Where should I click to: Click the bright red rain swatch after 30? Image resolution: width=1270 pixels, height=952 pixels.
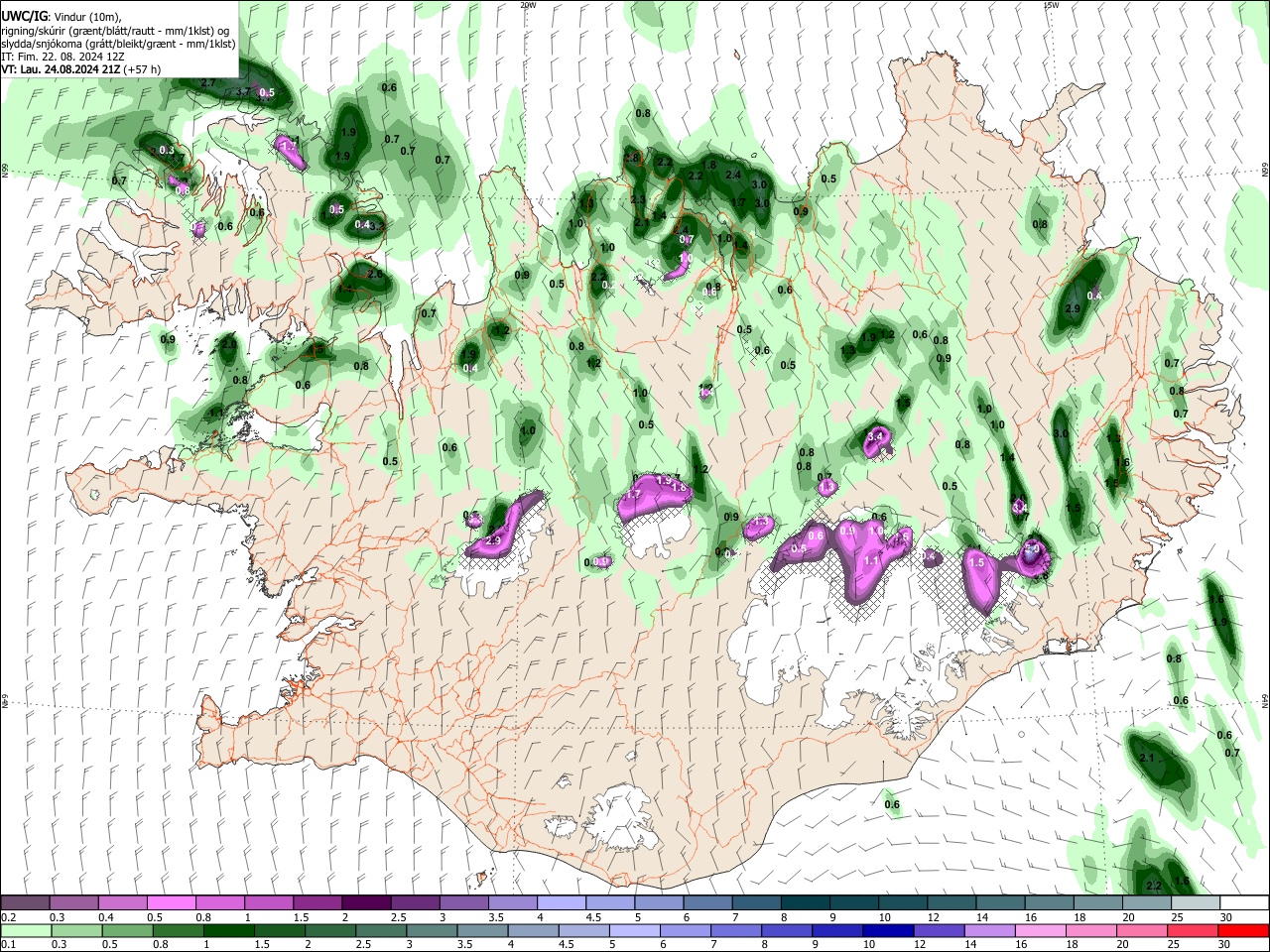1243,930
